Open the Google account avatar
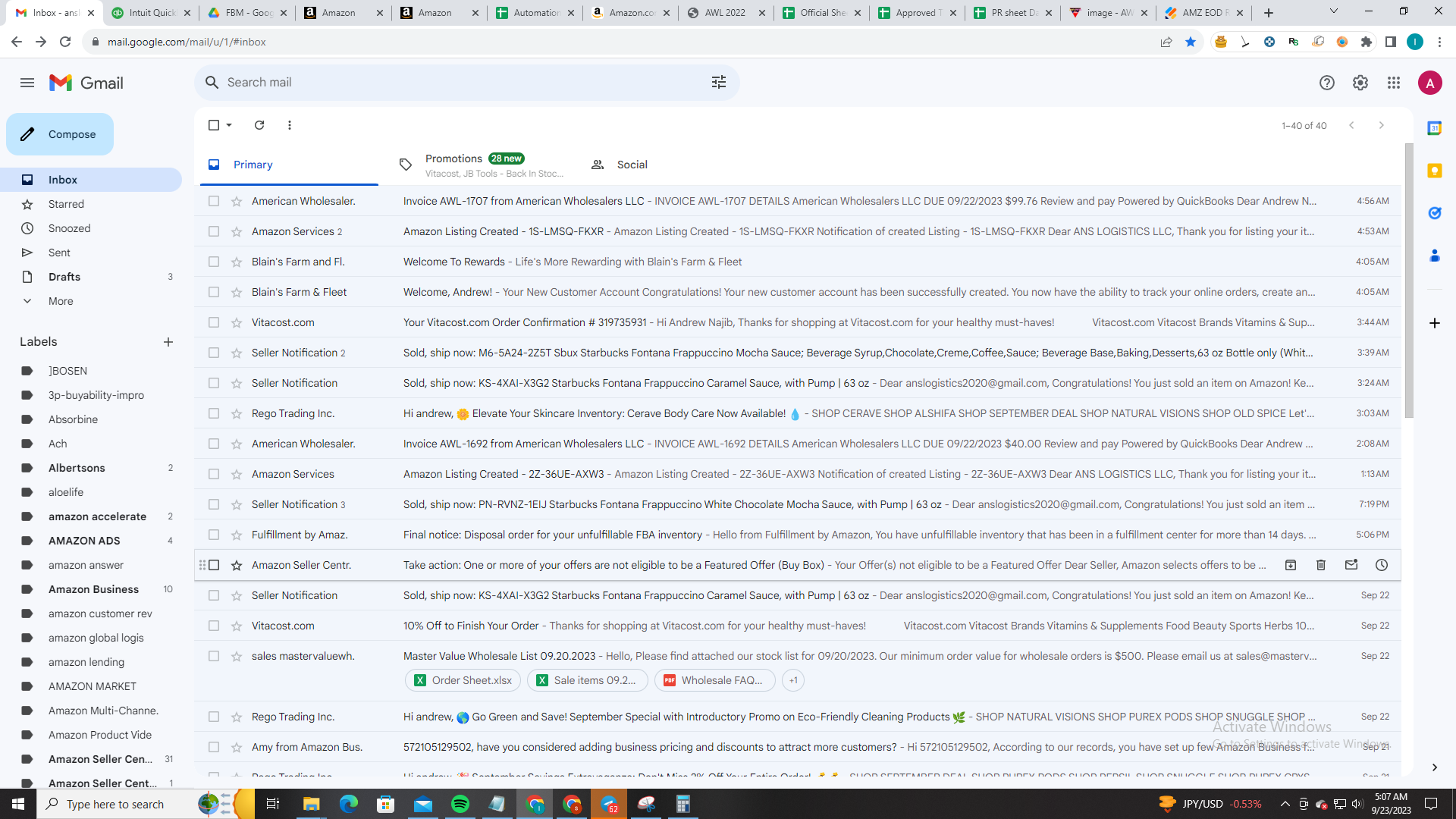Image resolution: width=1456 pixels, height=819 pixels. [x=1430, y=83]
